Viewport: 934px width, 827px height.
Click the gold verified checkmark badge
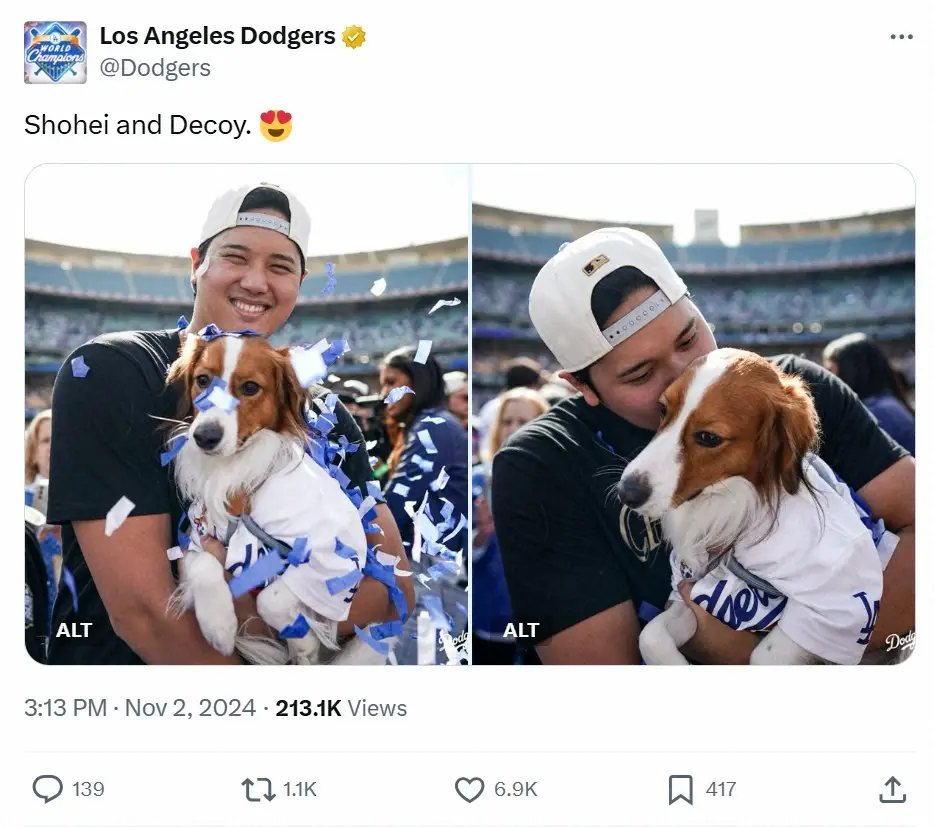(352, 36)
